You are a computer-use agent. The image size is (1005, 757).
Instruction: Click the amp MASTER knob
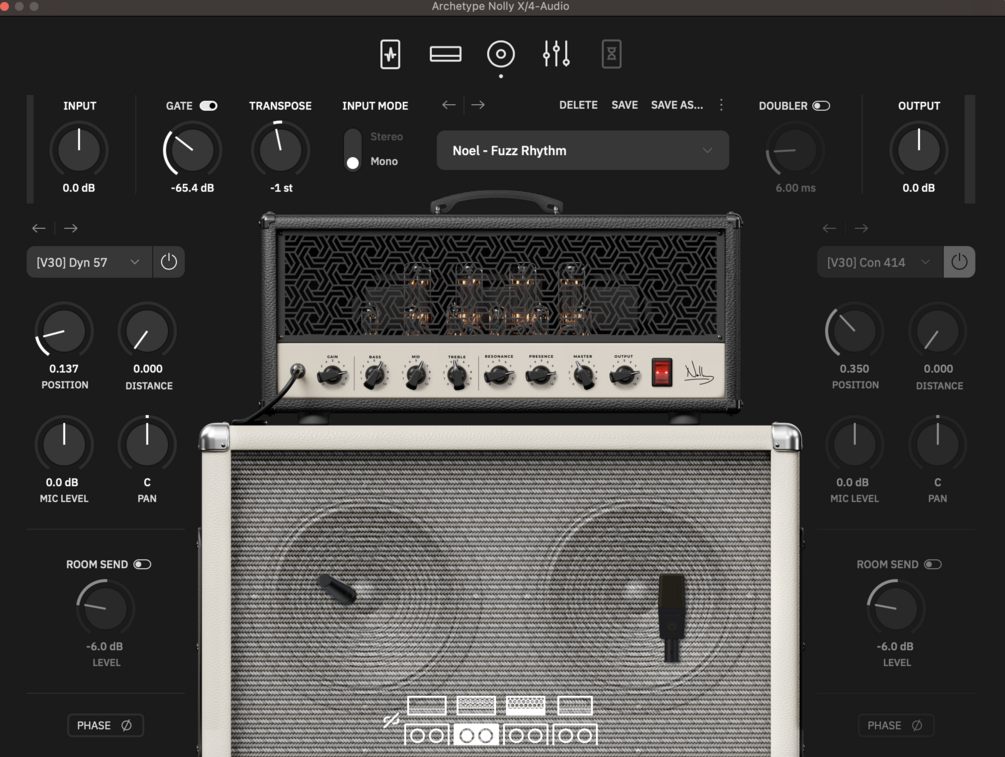tap(583, 374)
